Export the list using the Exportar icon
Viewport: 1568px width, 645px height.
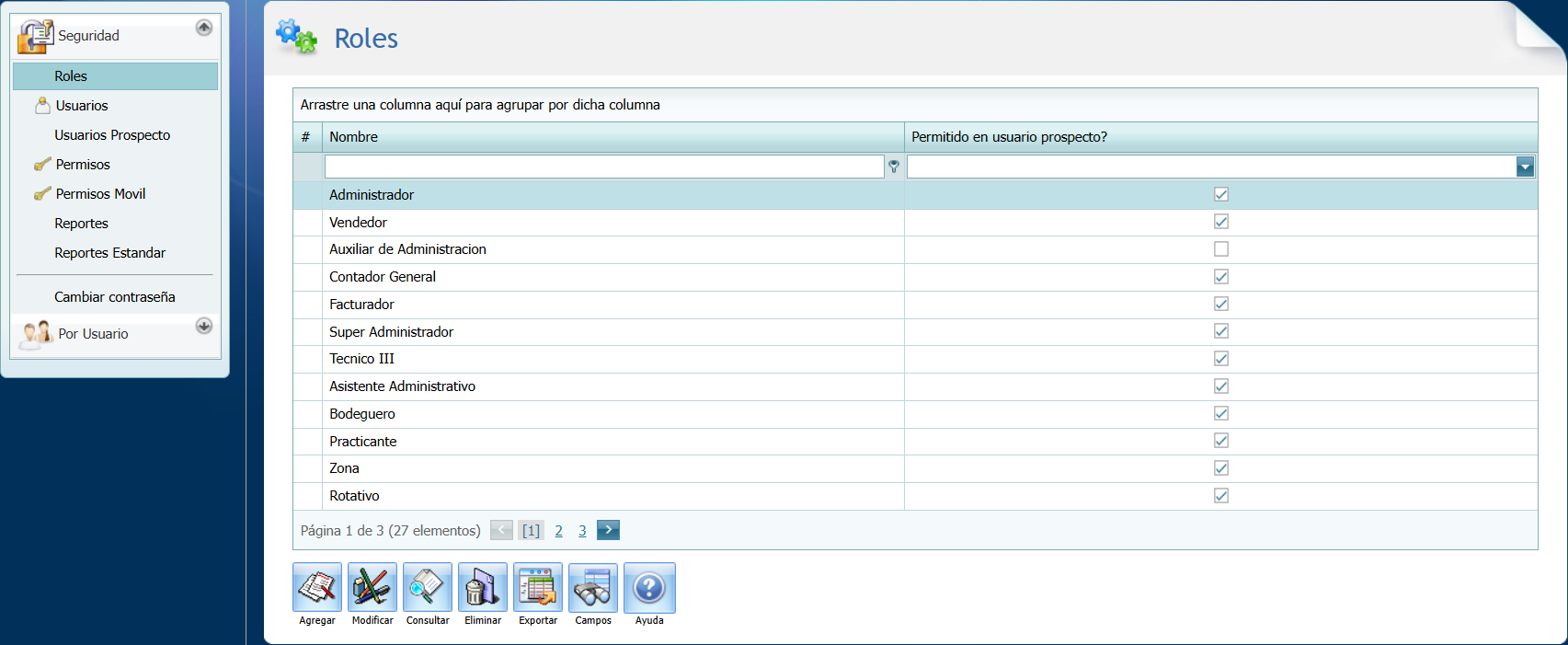(x=538, y=588)
